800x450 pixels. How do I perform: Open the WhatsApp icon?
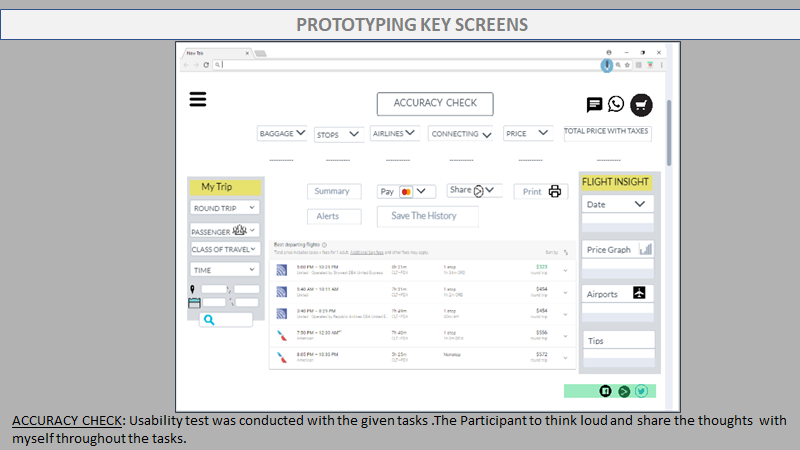pyautogui.click(x=616, y=104)
